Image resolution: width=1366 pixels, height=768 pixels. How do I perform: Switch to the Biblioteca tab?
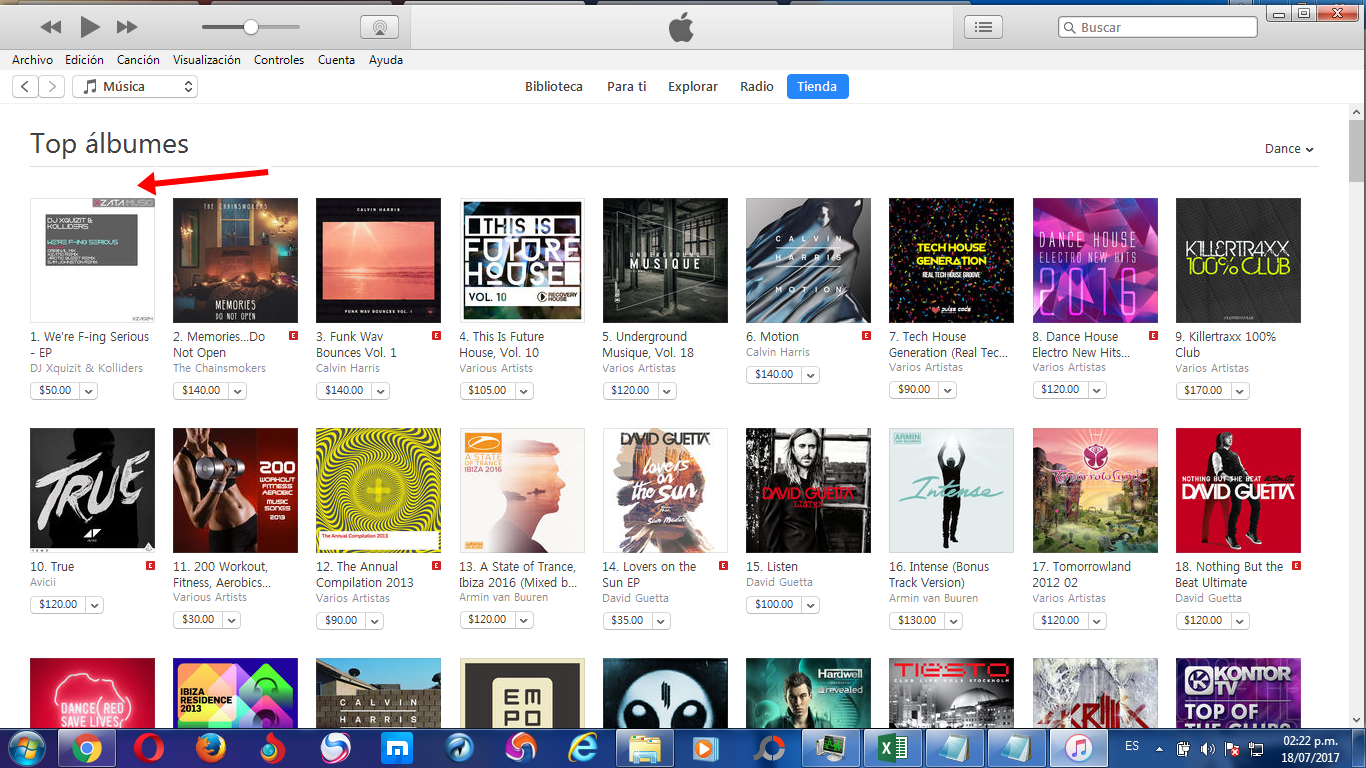point(554,87)
